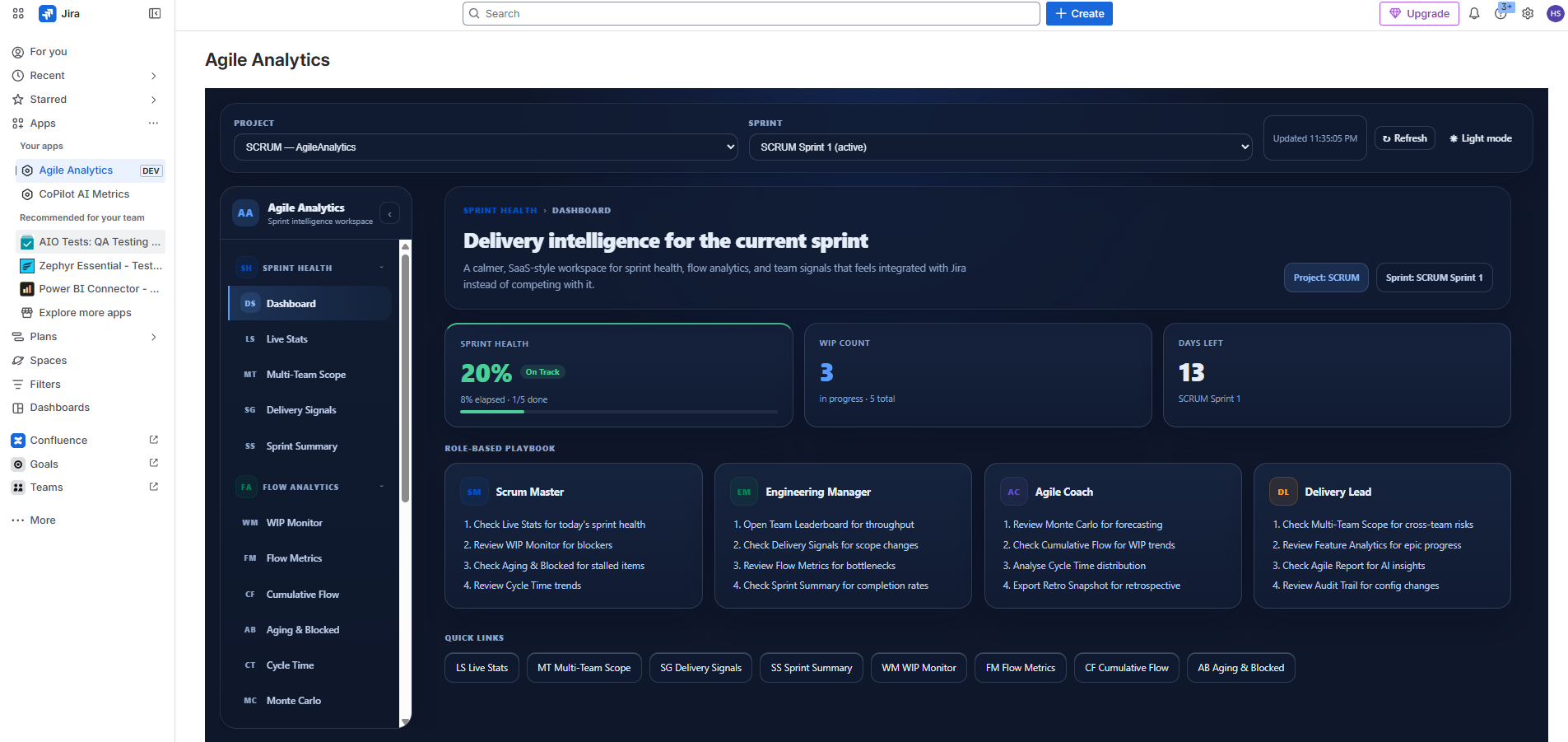Click the Refresh button
The width and height of the screenshot is (1568, 742).
1404,138
